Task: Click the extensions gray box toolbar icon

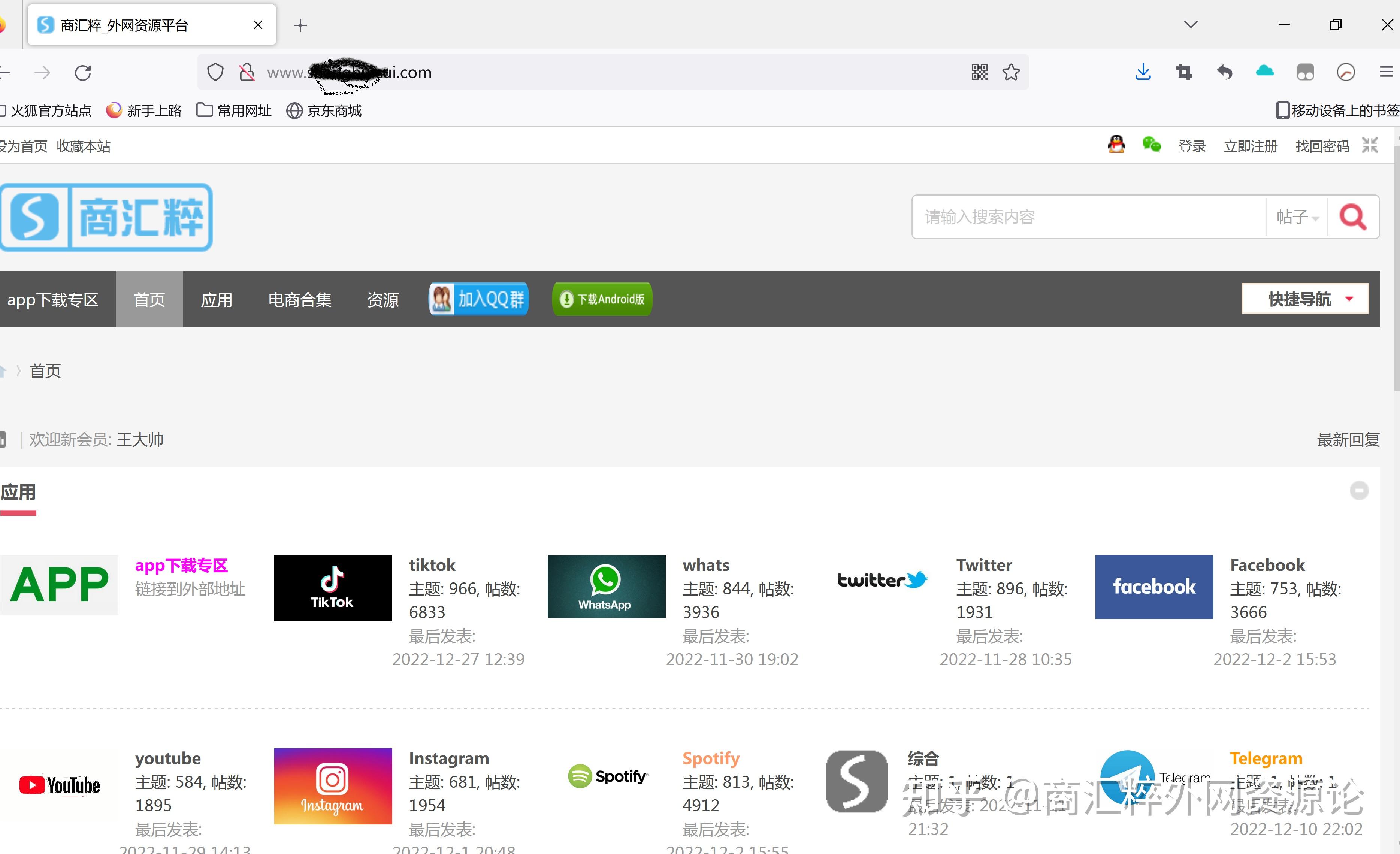Action: click(x=1305, y=72)
